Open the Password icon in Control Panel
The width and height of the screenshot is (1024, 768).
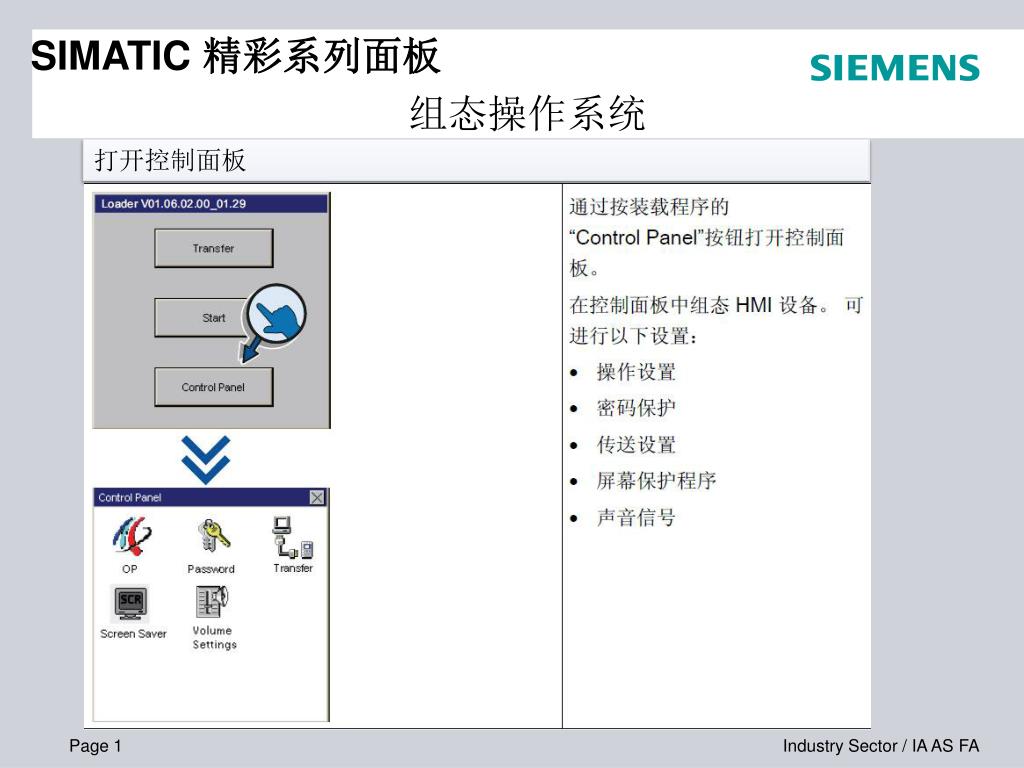coord(214,536)
